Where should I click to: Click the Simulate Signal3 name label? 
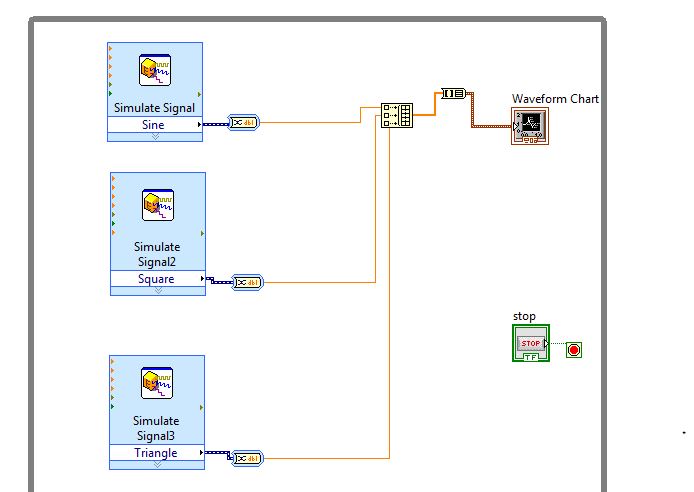157,428
